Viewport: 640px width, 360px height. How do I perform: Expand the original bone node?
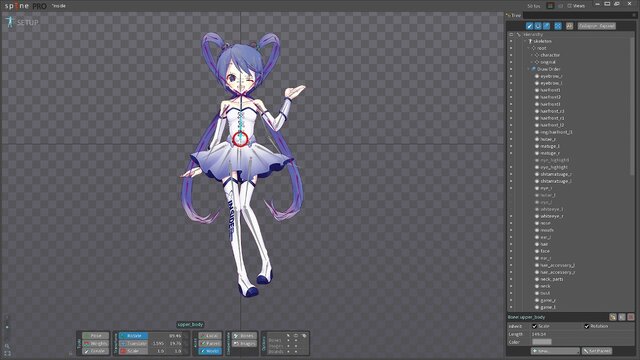click(532, 62)
